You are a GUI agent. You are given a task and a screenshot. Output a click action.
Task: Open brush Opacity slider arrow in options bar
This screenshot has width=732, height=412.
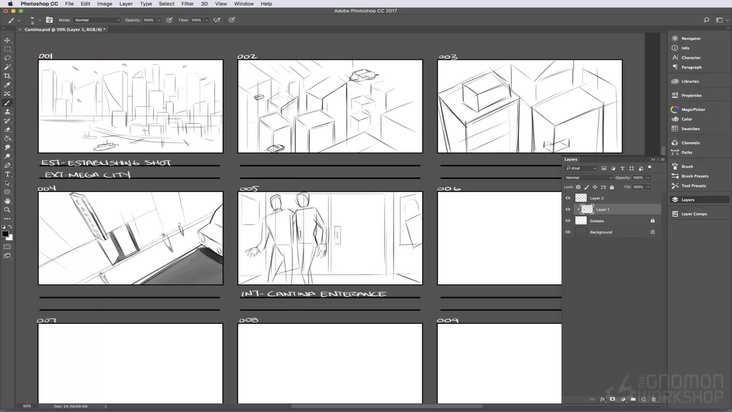159,20
